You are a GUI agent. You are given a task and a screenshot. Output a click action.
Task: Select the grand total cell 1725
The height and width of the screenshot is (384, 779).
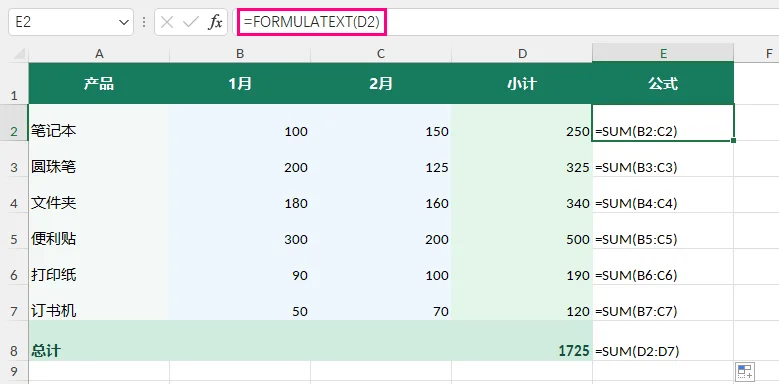coord(522,341)
